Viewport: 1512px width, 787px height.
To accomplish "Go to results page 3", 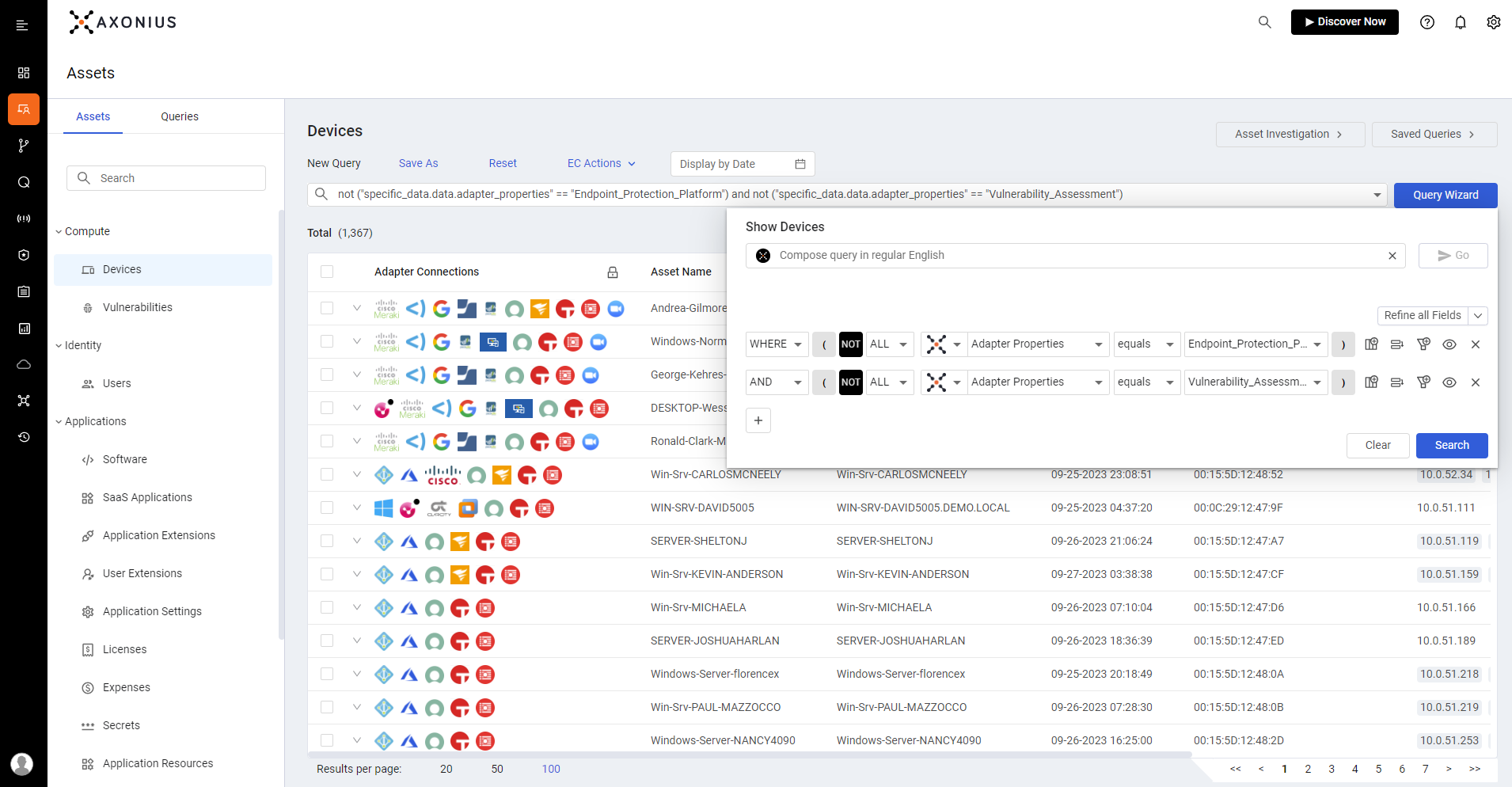I will (x=1332, y=768).
